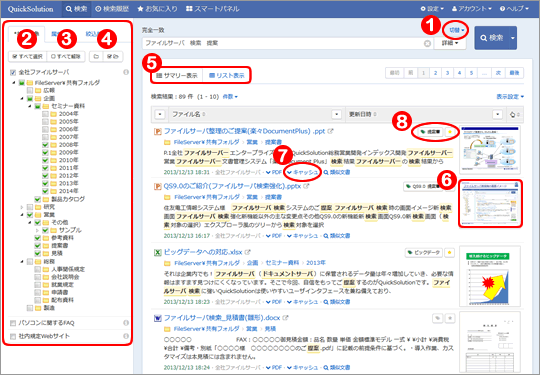Screen dimensions: 540x375
Task: Toggle the 全社ファイルサーバ checkbox
Action: click(x=13, y=73)
